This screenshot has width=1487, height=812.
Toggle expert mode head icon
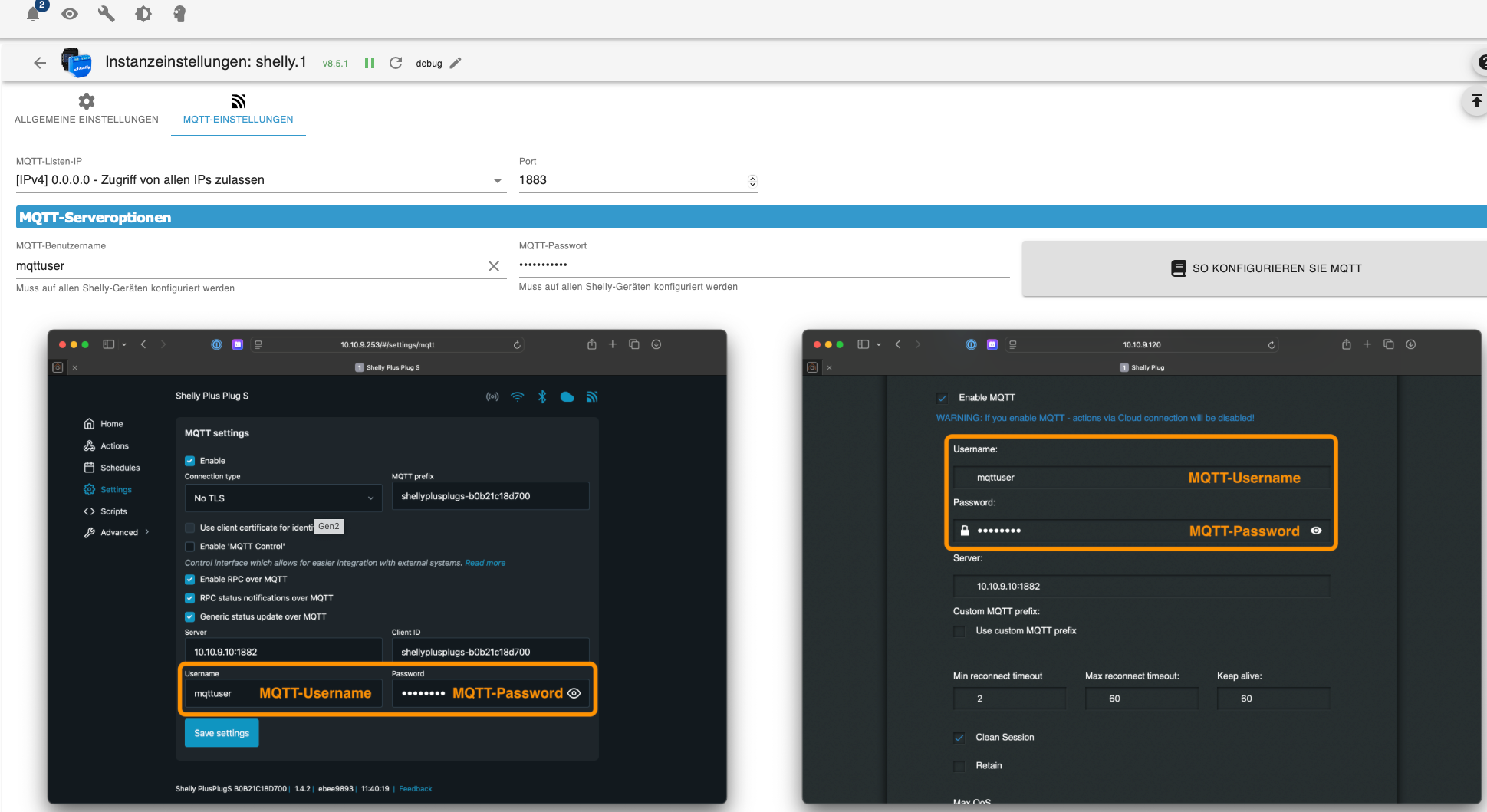[179, 14]
